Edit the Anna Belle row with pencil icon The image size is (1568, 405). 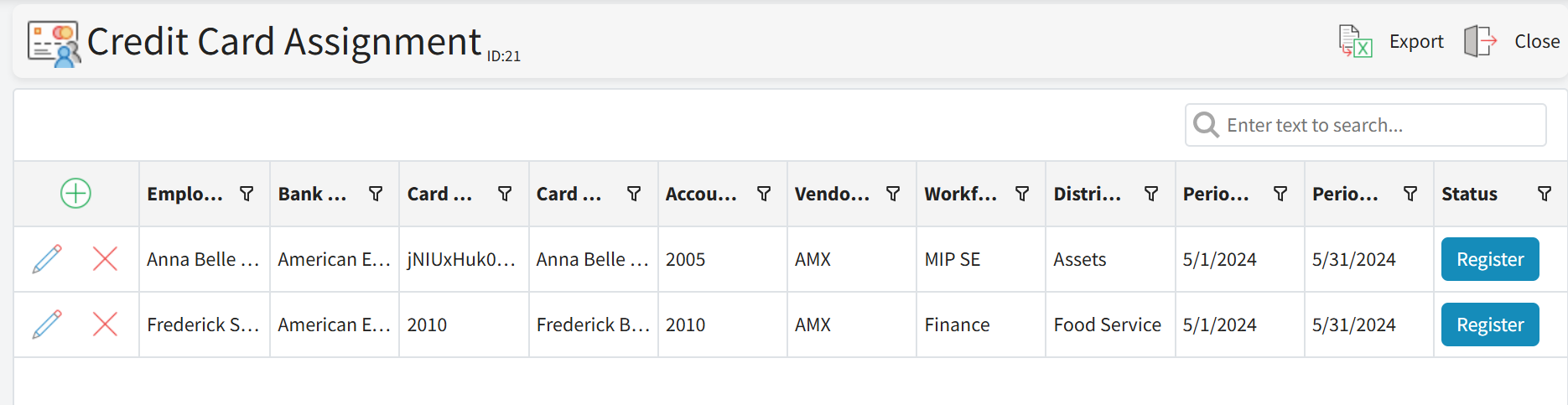(47, 259)
